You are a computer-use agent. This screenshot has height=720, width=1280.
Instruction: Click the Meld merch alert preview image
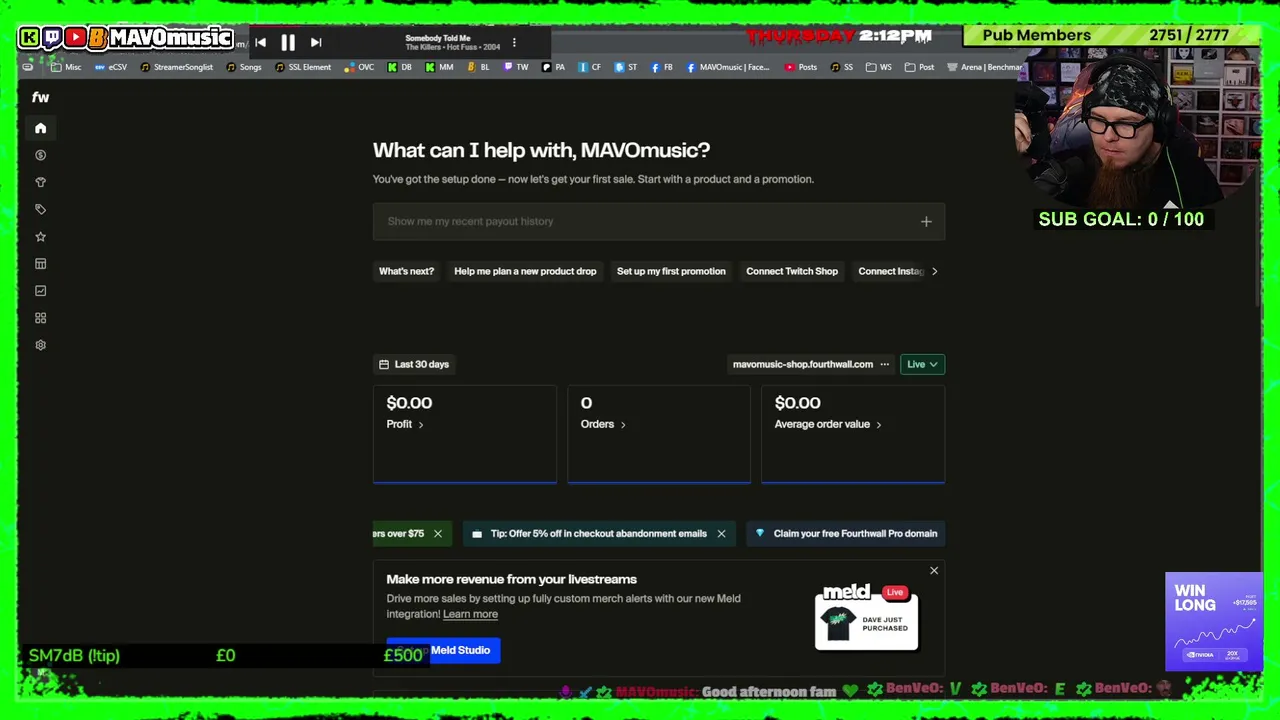[866, 617]
